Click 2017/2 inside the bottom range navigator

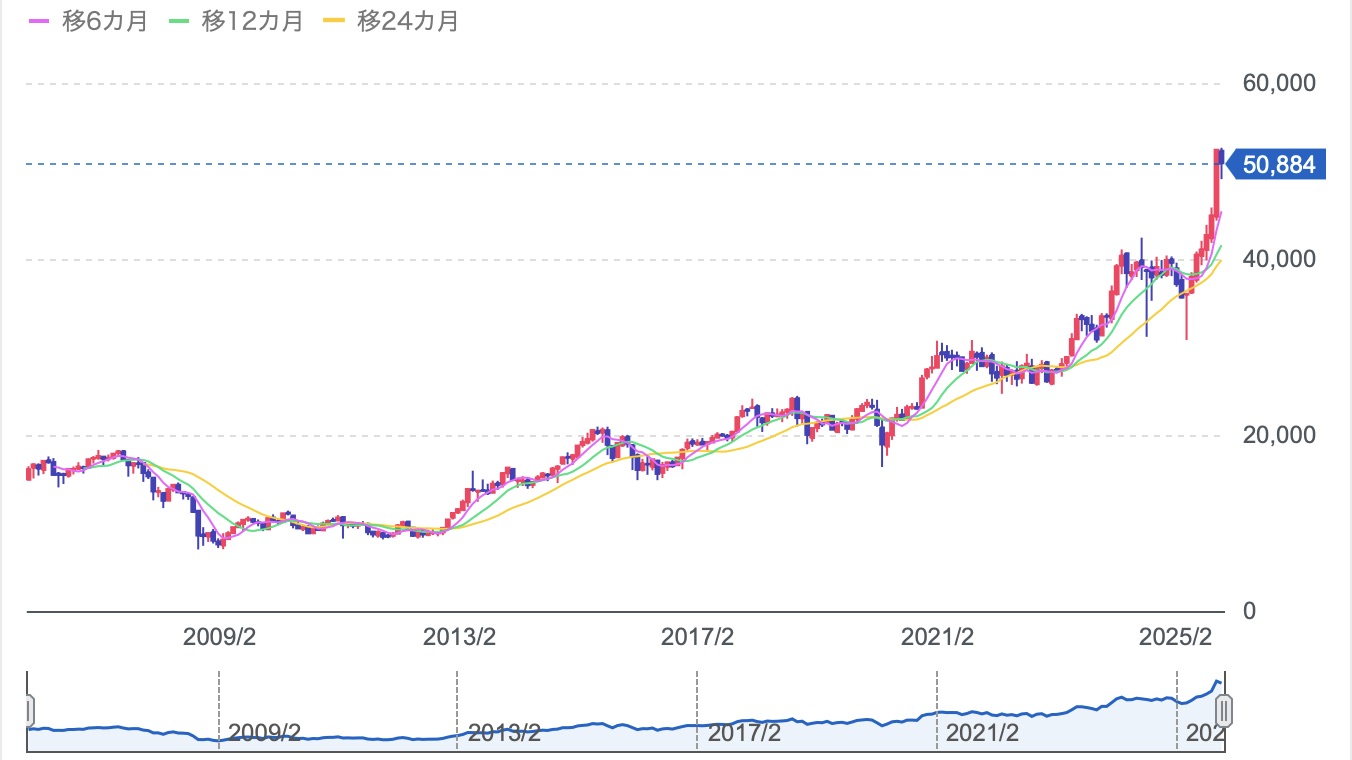pos(743,732)
